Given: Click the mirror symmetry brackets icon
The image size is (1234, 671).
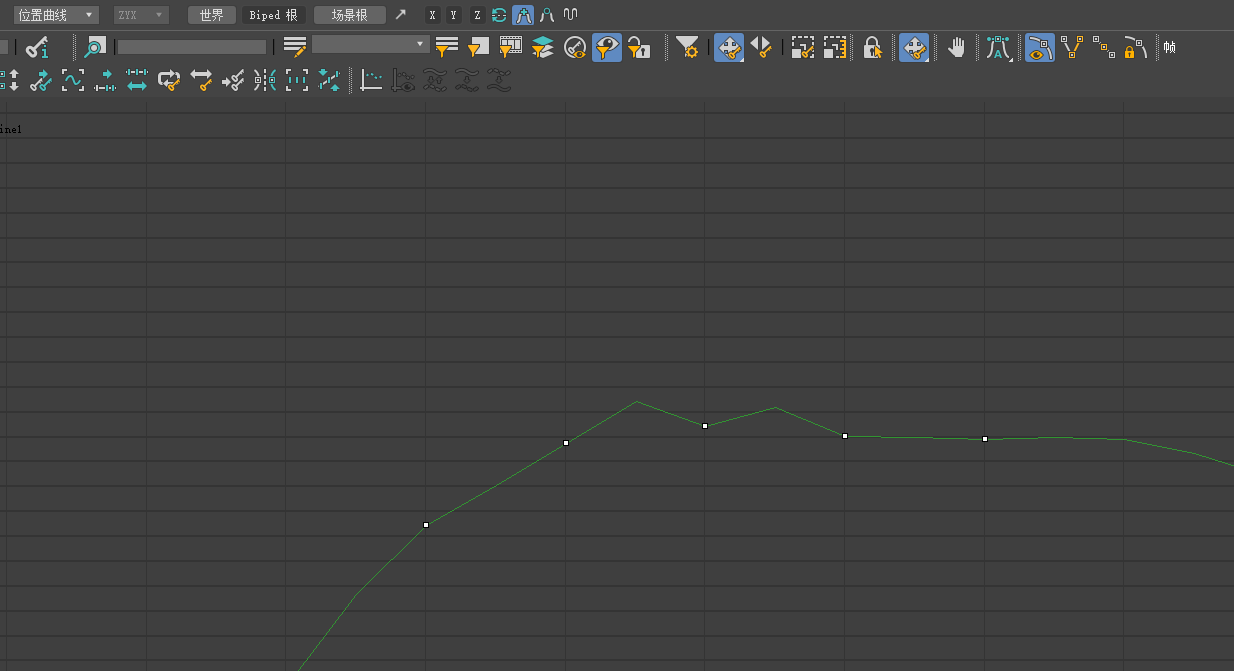Looking at the screenshot, I should tap(265, 80).
